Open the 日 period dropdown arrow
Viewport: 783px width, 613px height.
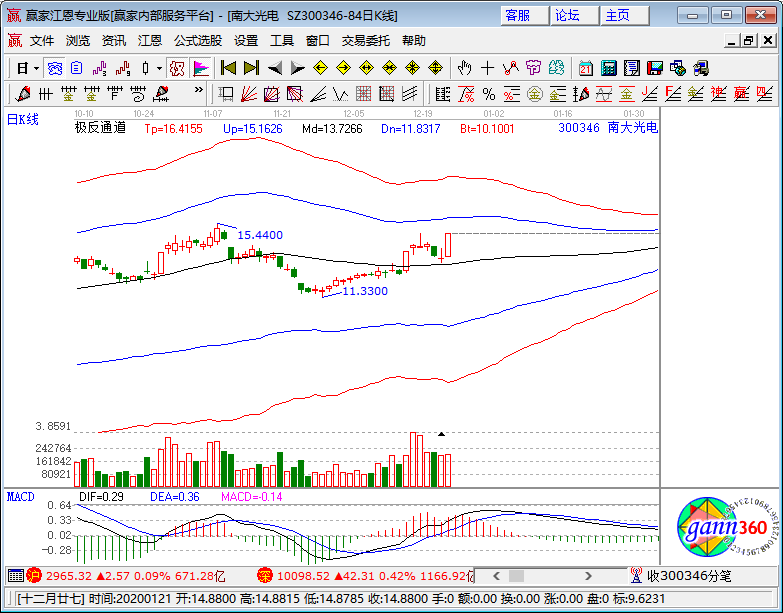click(37, 68)
